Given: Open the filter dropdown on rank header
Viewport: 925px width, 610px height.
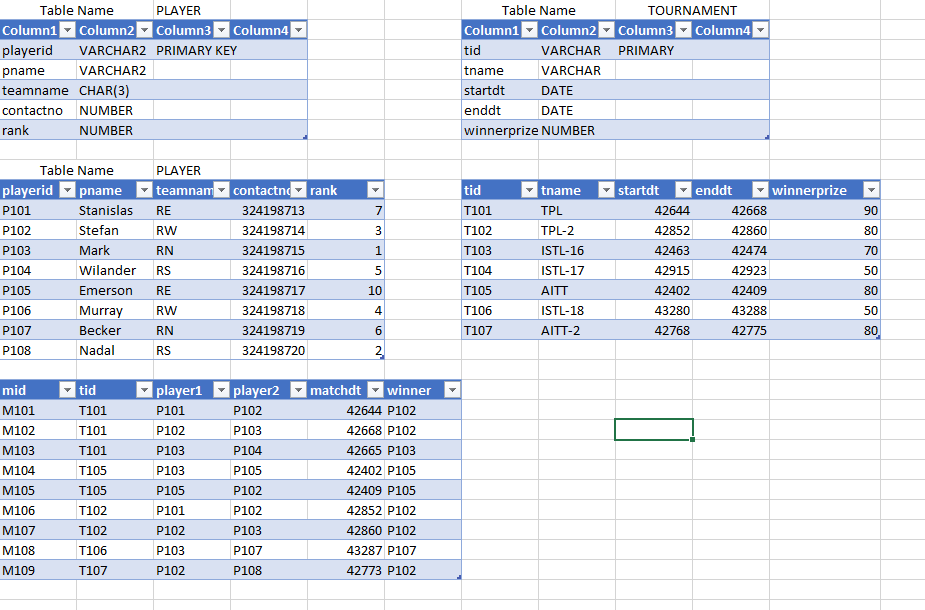Looking at the screenshot, I should [374, 190].
